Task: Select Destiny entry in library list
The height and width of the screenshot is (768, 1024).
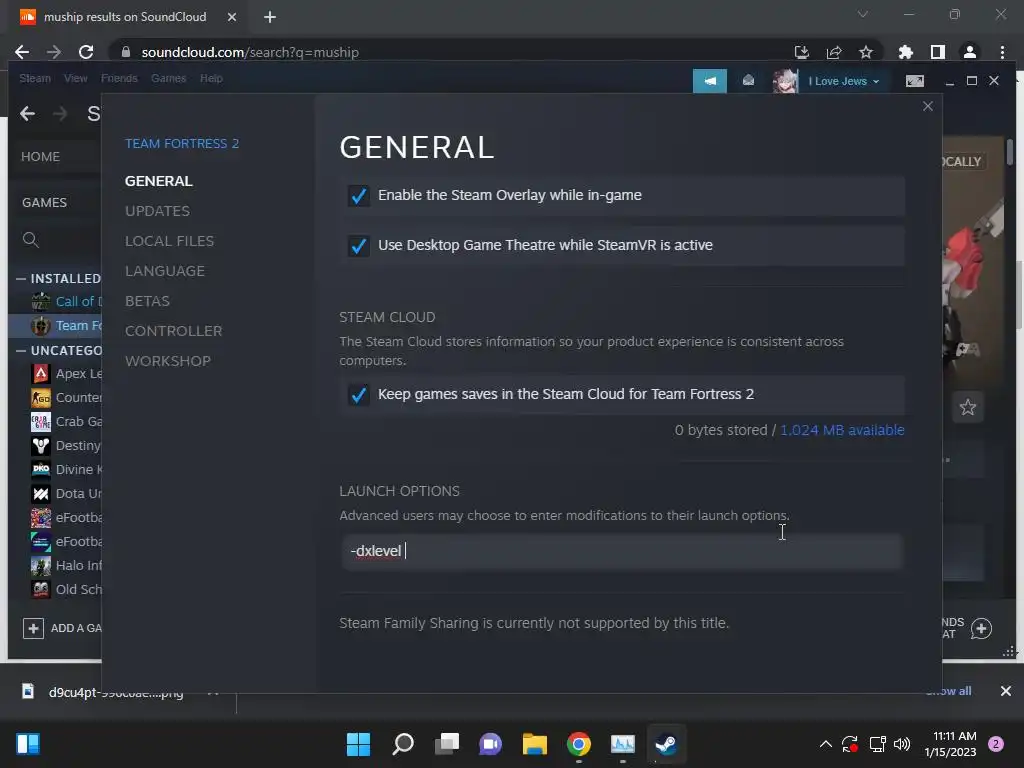Action: (x=67, y=445)
